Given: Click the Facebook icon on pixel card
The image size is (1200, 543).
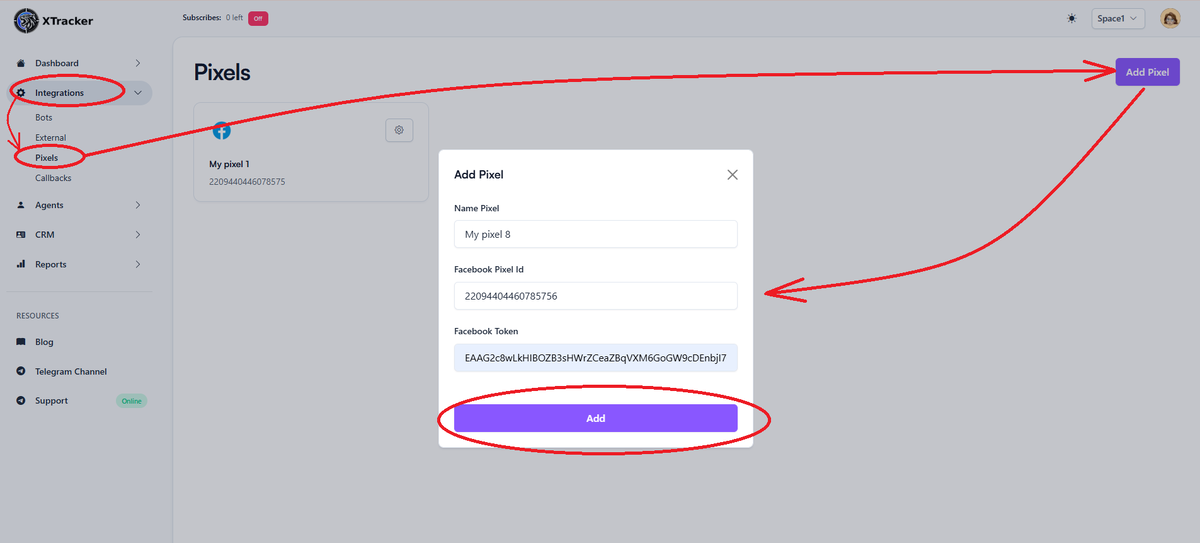Looking at the screenshot, I should click(x=222, y=131).
